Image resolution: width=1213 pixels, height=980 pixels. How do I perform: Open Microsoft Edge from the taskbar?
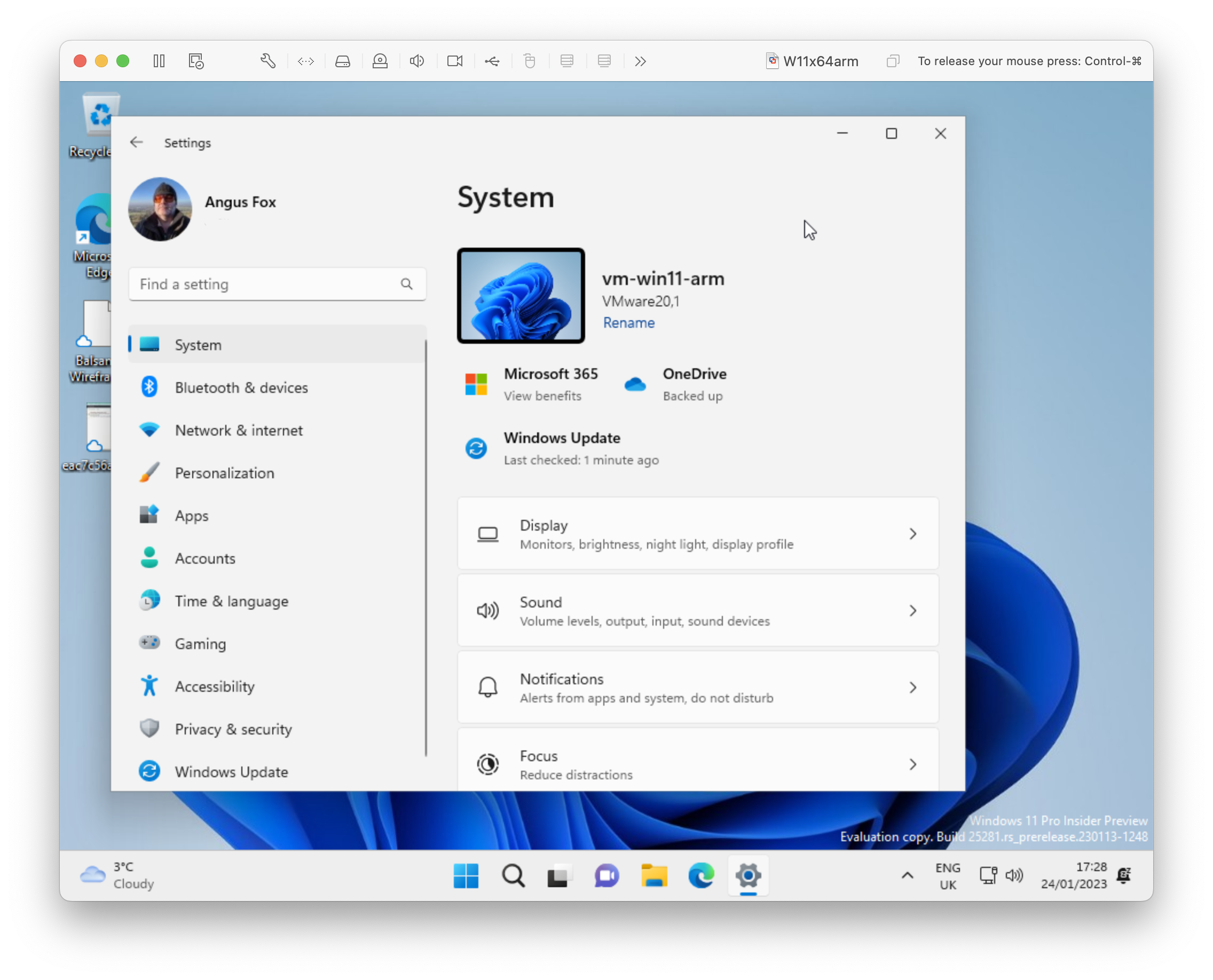701,875
